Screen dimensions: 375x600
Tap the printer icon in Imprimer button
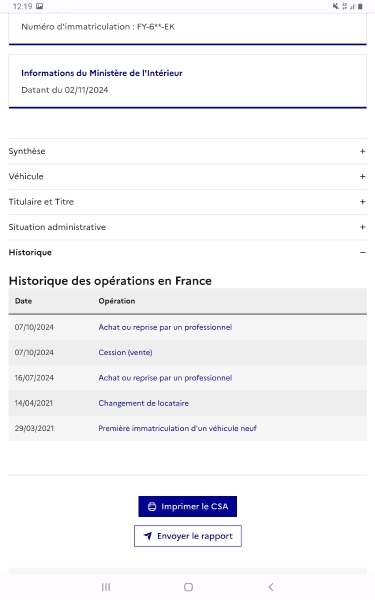pyautogui.click(x=152, y=506)
